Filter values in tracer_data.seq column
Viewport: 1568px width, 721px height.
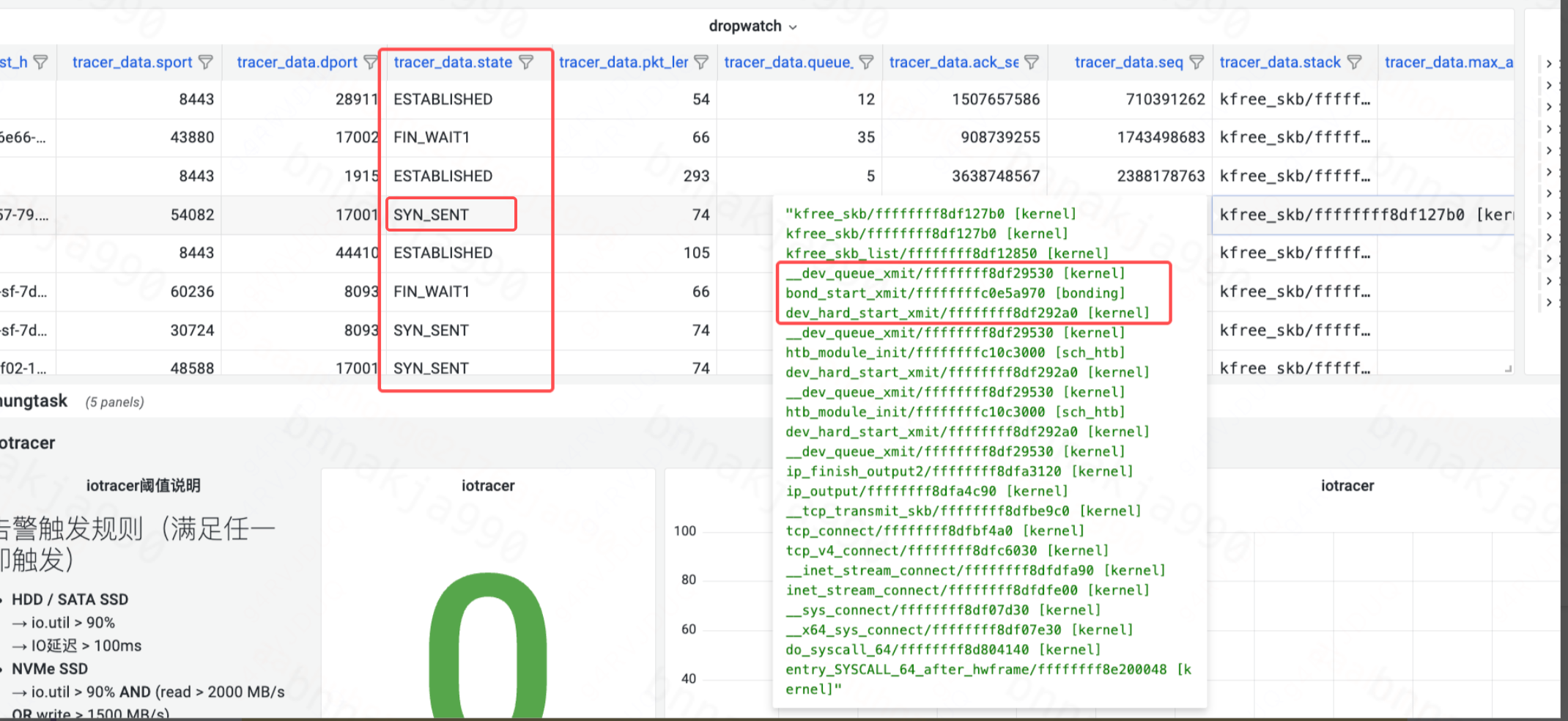[x=1197, y=62]
